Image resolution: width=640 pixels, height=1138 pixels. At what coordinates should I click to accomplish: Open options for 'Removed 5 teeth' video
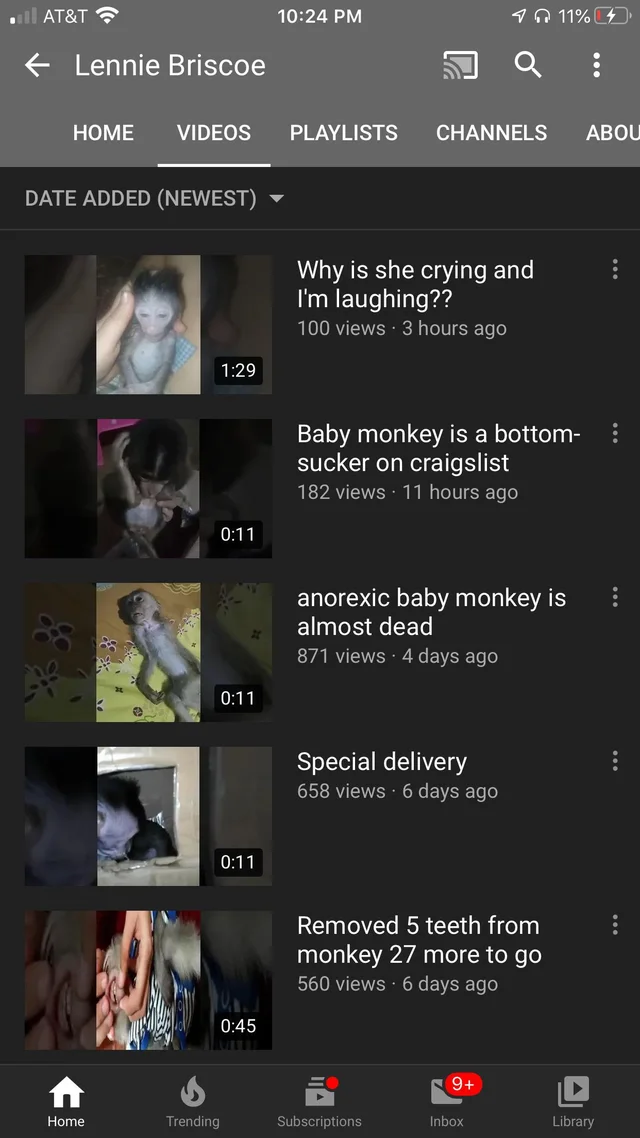[x=615, y=925]
